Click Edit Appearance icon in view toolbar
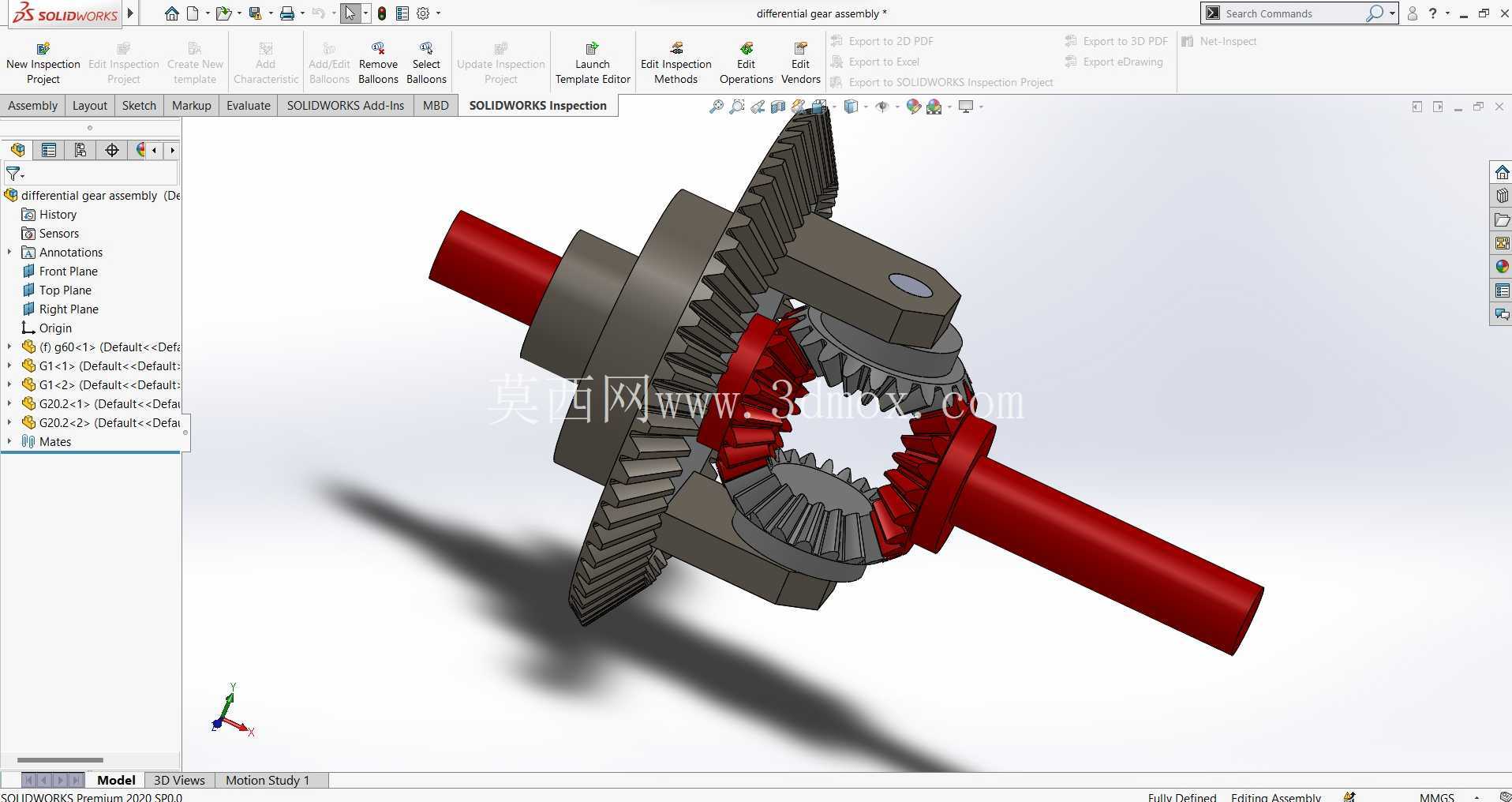 (x=913, y=107)
